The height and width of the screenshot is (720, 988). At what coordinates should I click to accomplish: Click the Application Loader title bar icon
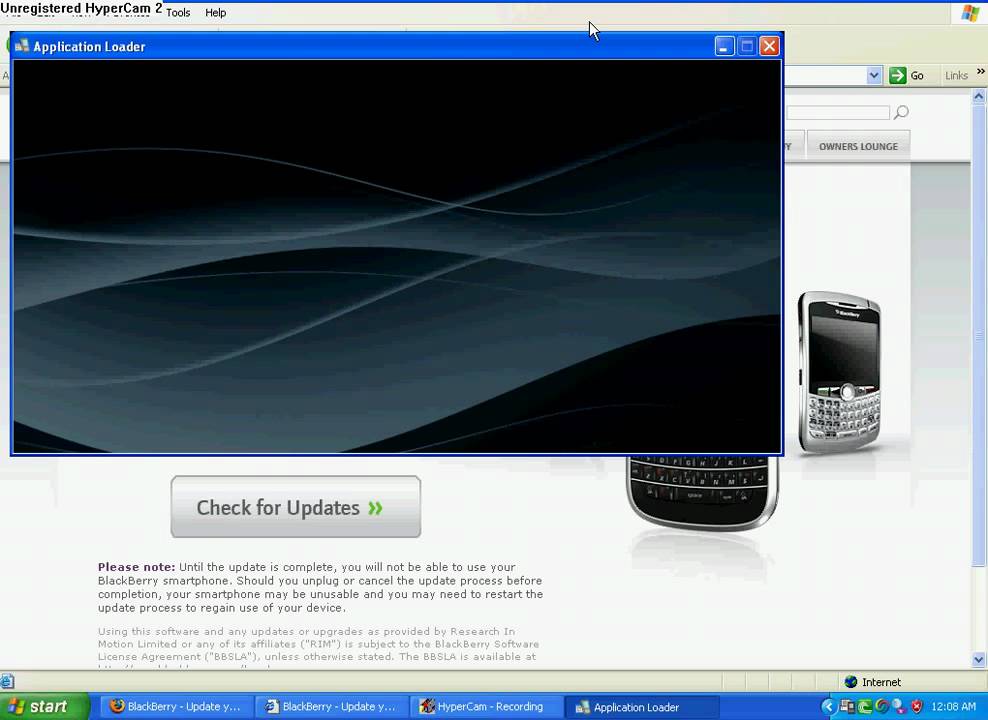(22, 46)
